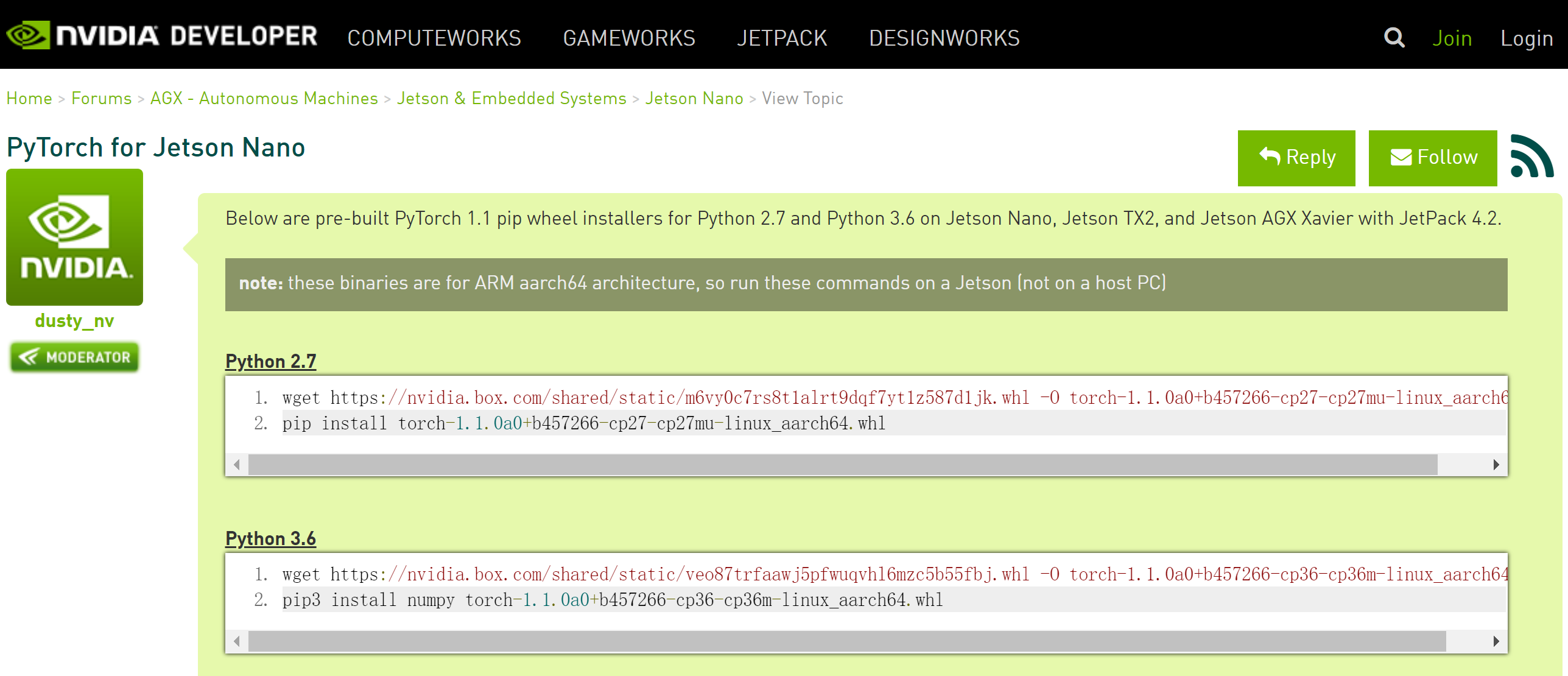Open the search tool
1568x676 pixels.
click(1394, 38)
